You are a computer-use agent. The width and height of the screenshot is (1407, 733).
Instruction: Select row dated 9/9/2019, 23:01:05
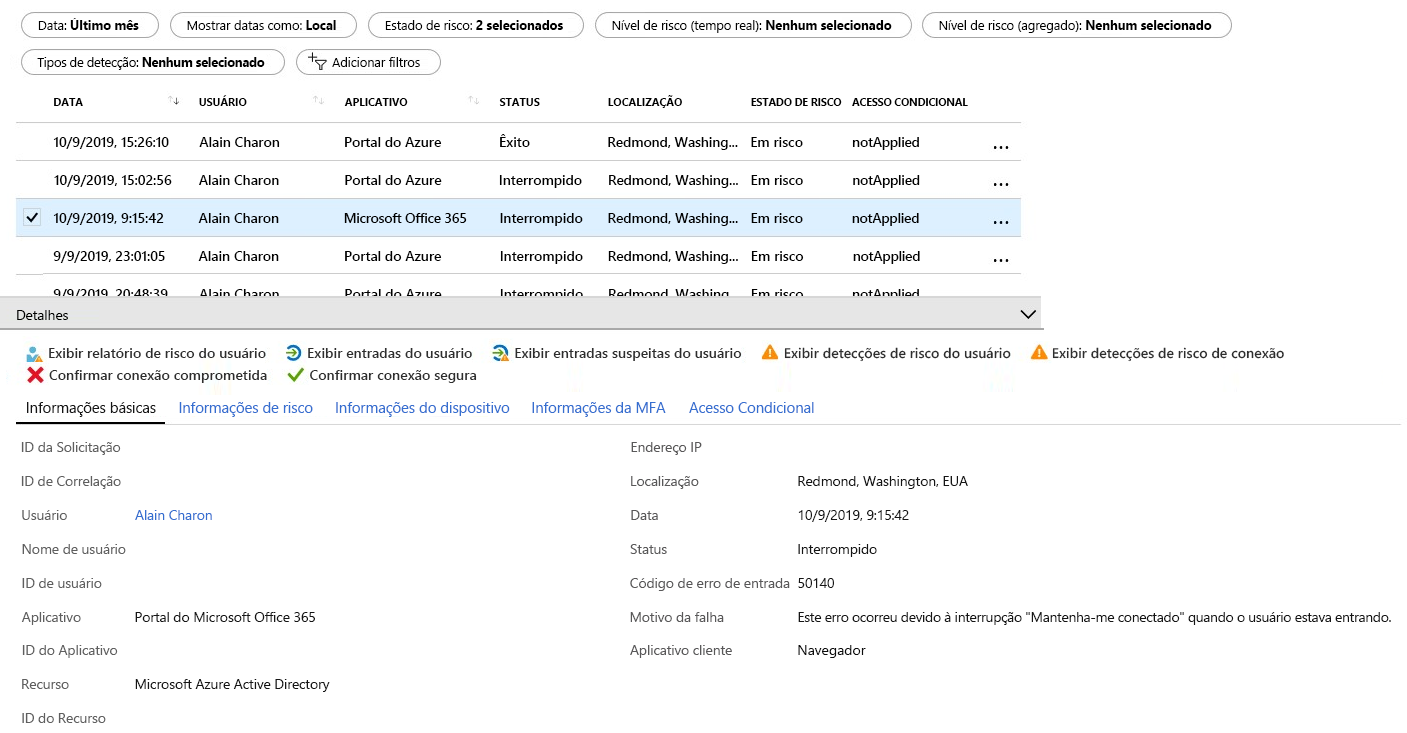tap(518, 256)
